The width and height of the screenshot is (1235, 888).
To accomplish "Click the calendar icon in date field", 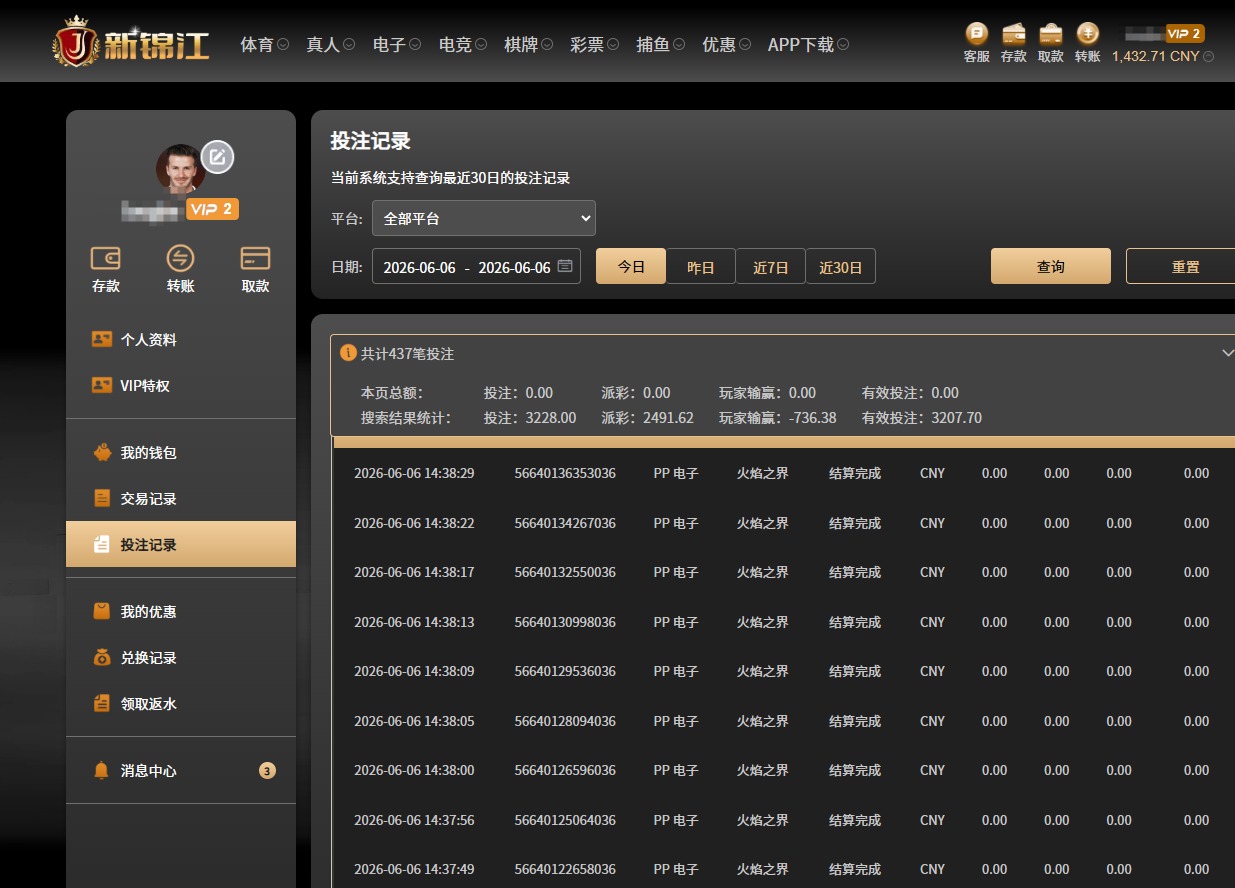I will pos(565,267).
